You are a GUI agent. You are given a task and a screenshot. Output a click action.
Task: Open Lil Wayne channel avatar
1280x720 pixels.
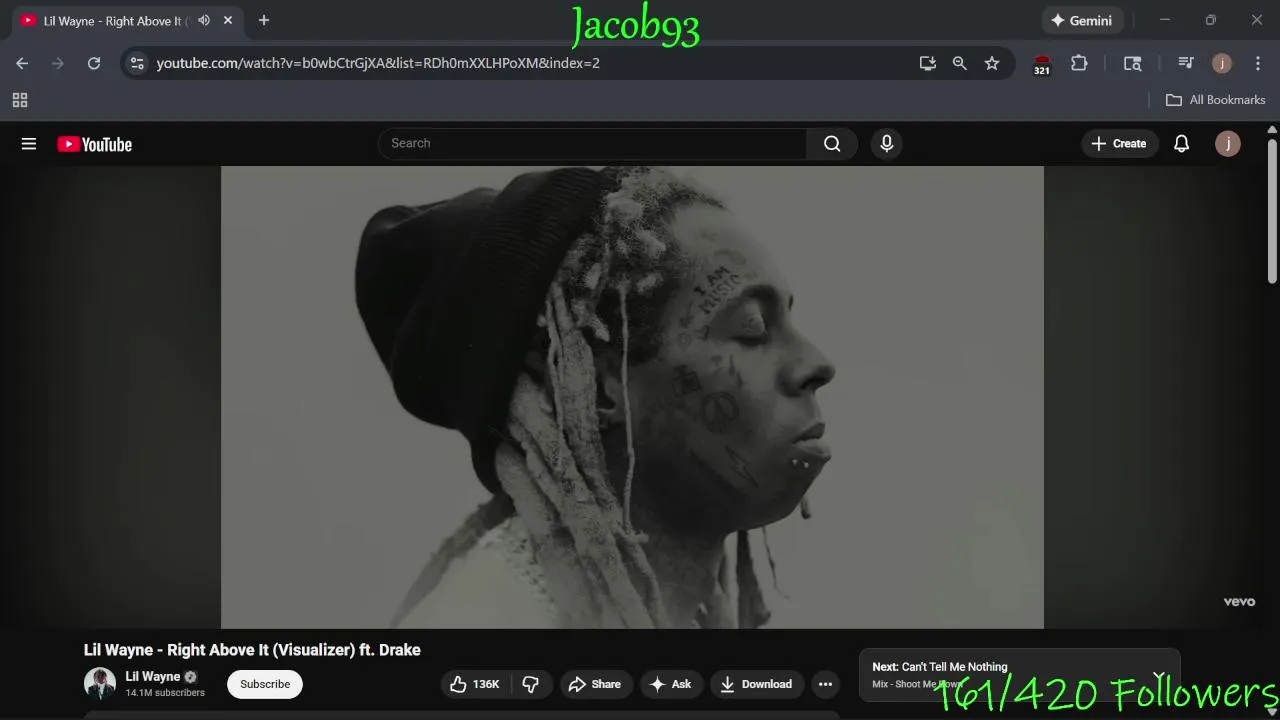click(100, 684)
